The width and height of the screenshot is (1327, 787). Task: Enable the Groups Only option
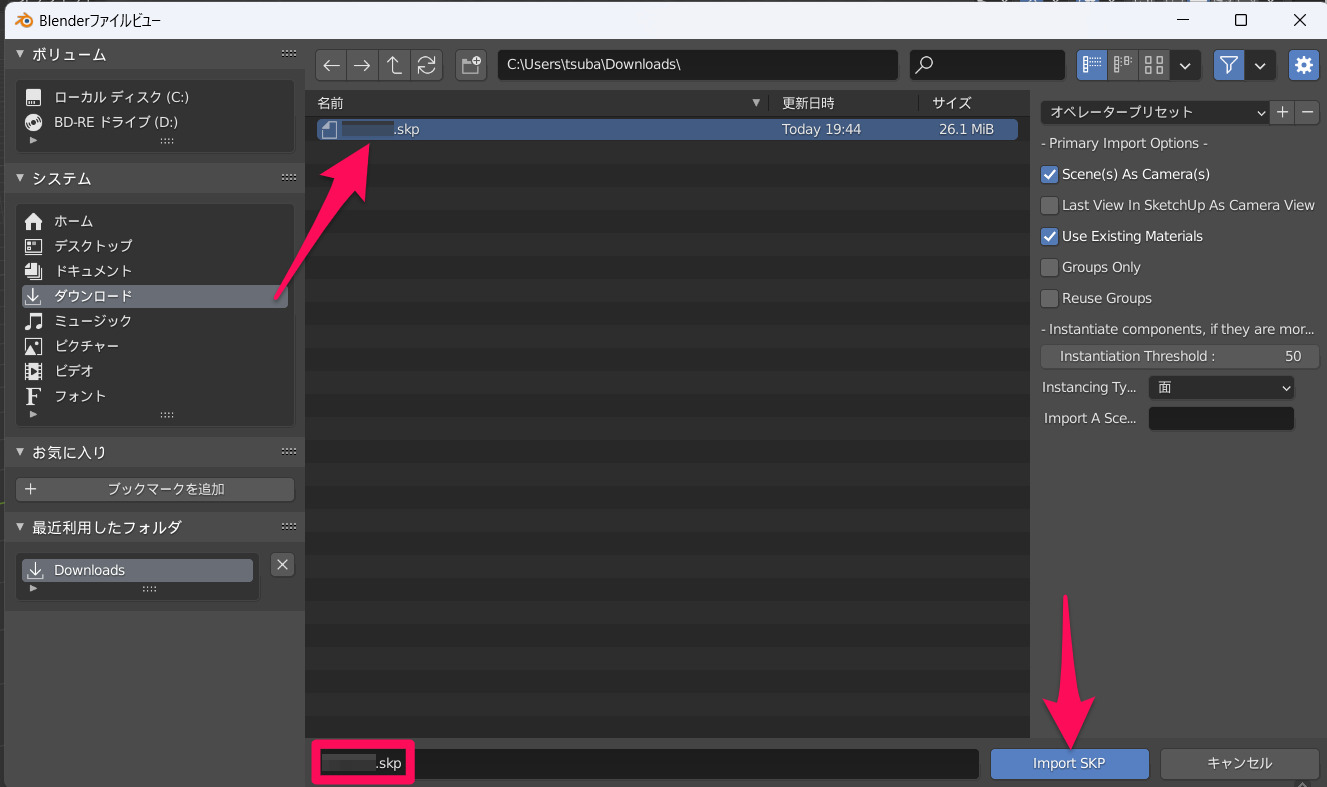(1049, 267)
